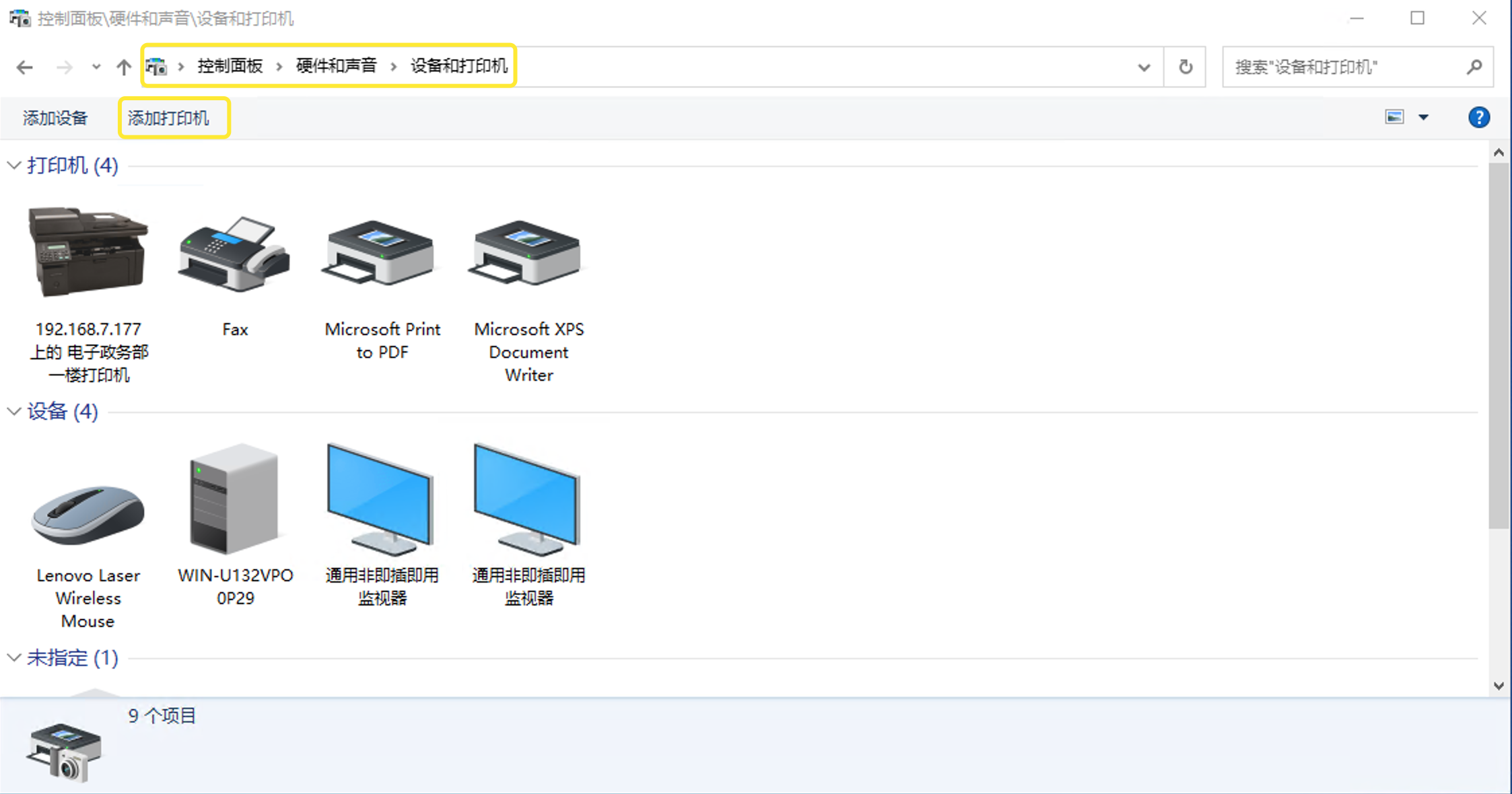Select Microsoft XPS Document Writer icon
This screenshot has height=794, width=1512.
click(x=528, y=254)
